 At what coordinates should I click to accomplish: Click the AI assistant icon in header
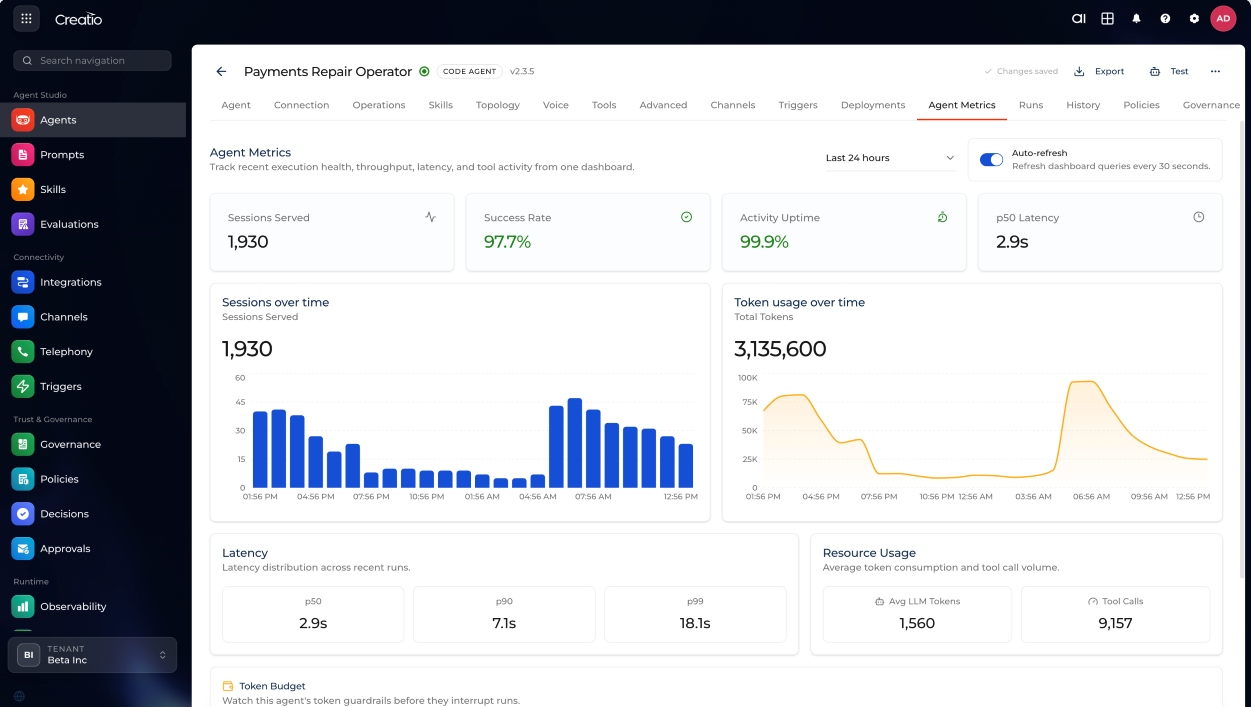(x=1078, y=19)
